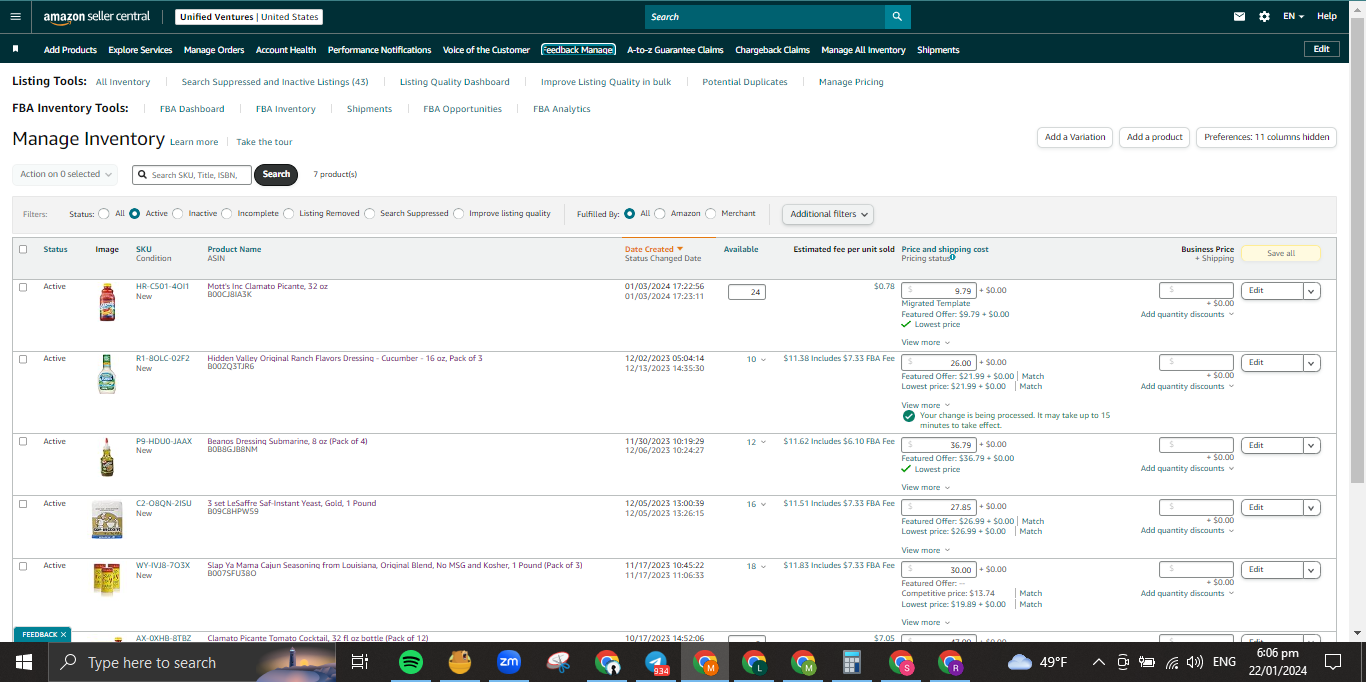Expand Add quantity discounts for Mott's row
This screenshot has width=1366, height=682.
point(1187,314)
